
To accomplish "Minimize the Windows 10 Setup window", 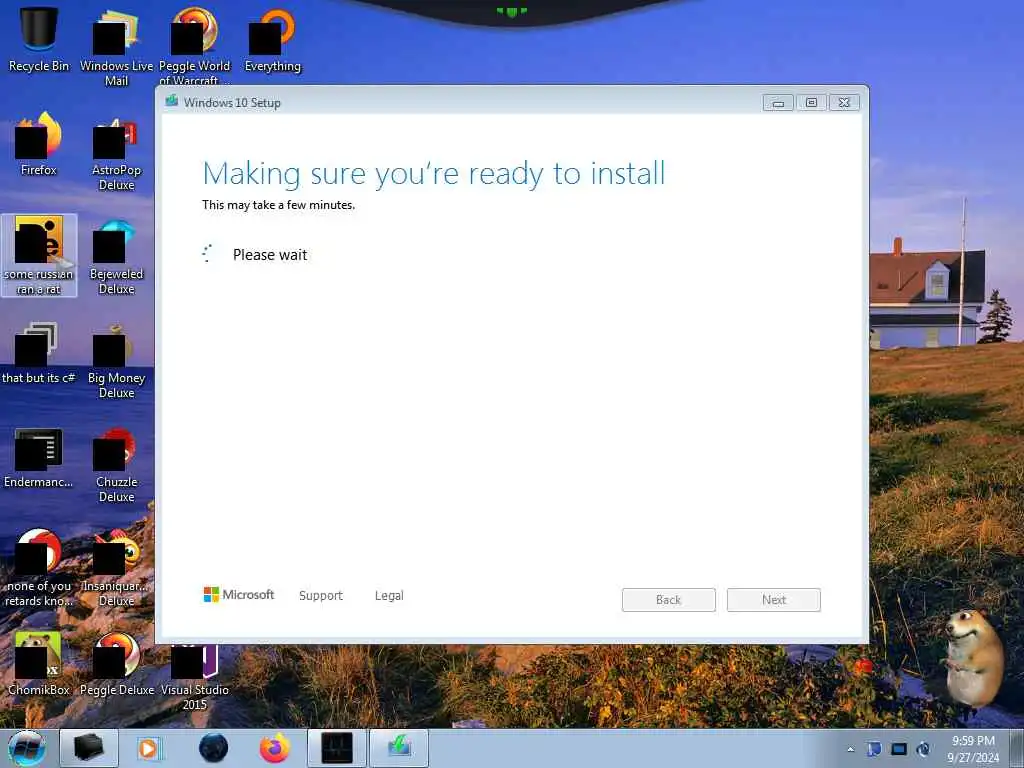I will 778,103.
